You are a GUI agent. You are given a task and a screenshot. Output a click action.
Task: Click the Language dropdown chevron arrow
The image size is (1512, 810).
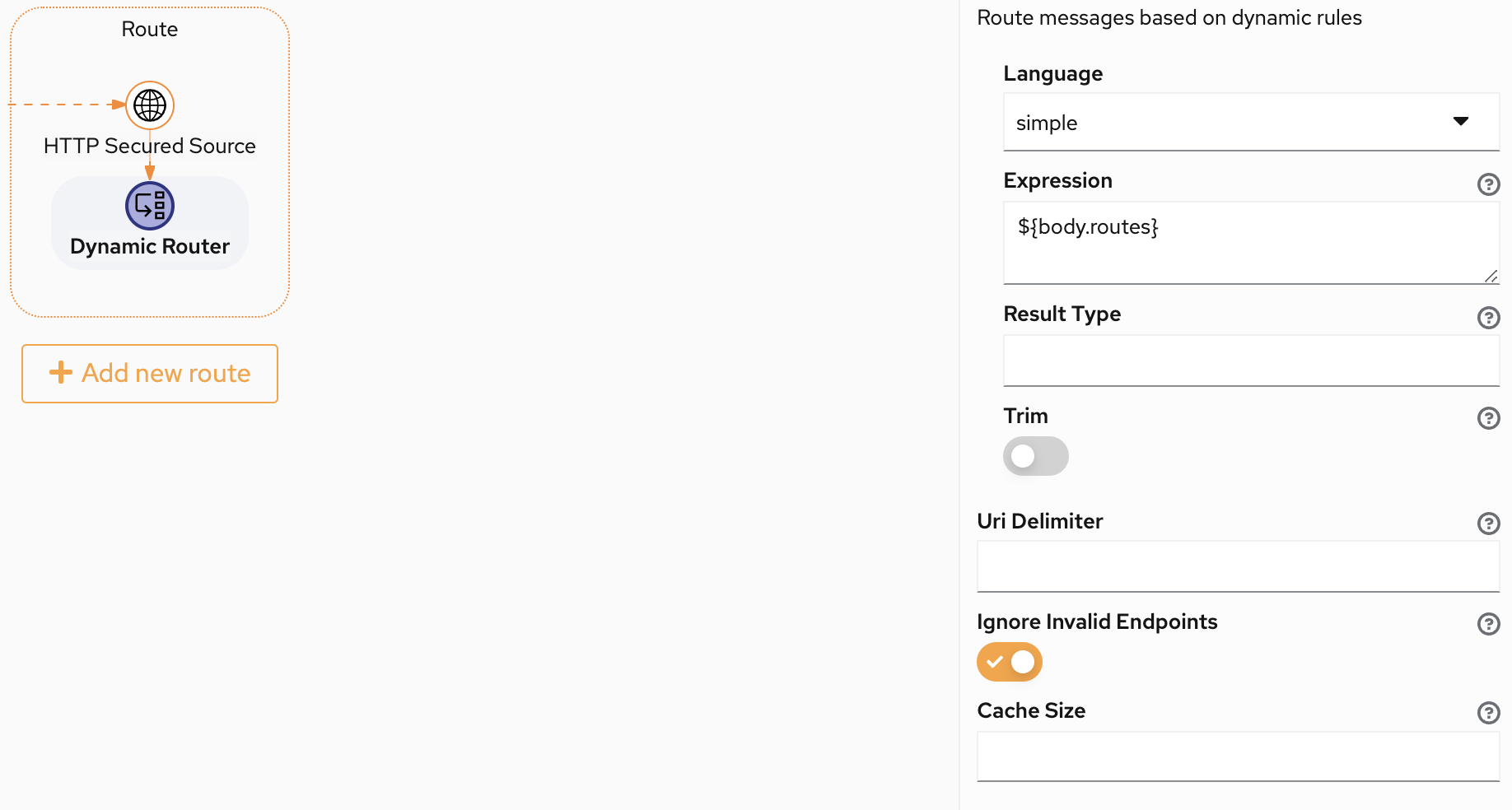(1461, 121)
